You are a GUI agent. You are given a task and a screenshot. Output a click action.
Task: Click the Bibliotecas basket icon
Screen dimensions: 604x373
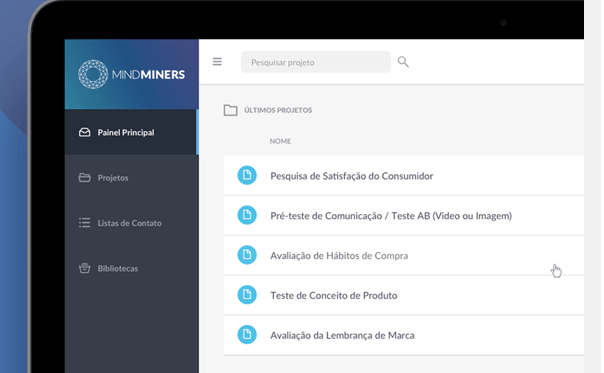[x=84, y=268]
